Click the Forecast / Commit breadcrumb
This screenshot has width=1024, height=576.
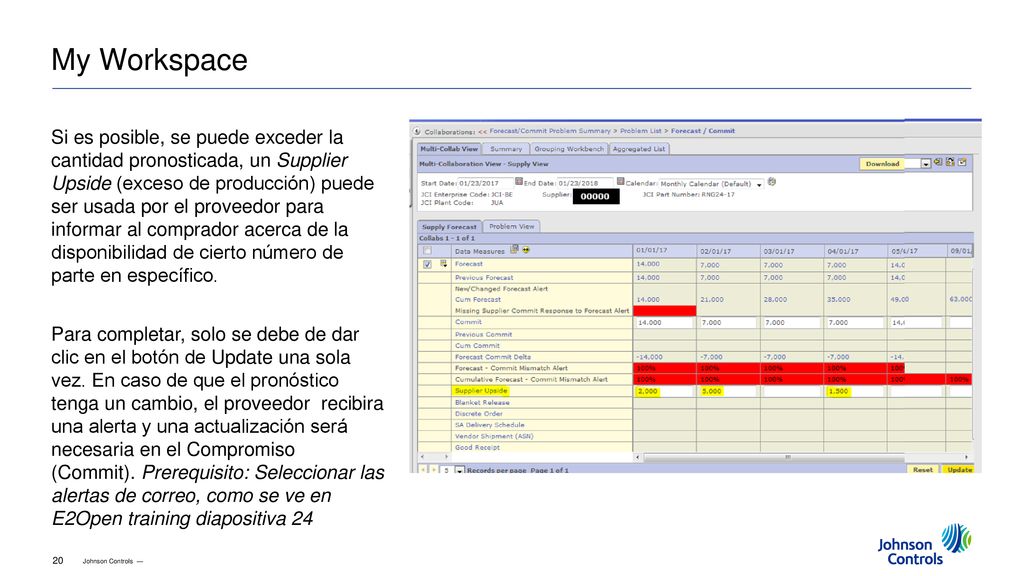pyautogui.click(x=703, y=131)
